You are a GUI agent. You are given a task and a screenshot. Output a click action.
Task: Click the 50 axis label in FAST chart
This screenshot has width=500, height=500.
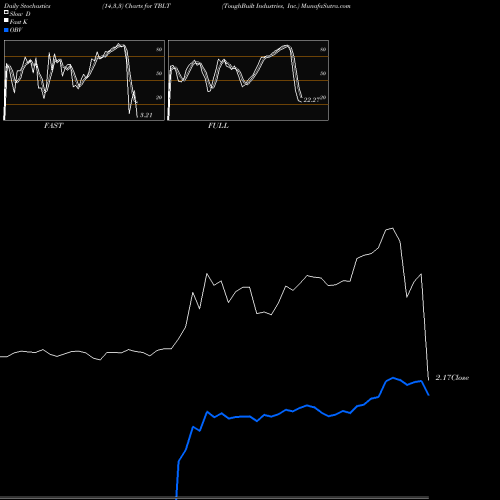click(x=159, y=73)
